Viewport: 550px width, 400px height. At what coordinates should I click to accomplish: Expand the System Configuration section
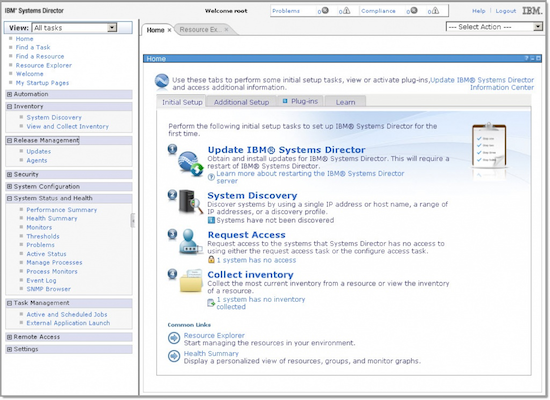pyautogui.click(x=9, y=187)
